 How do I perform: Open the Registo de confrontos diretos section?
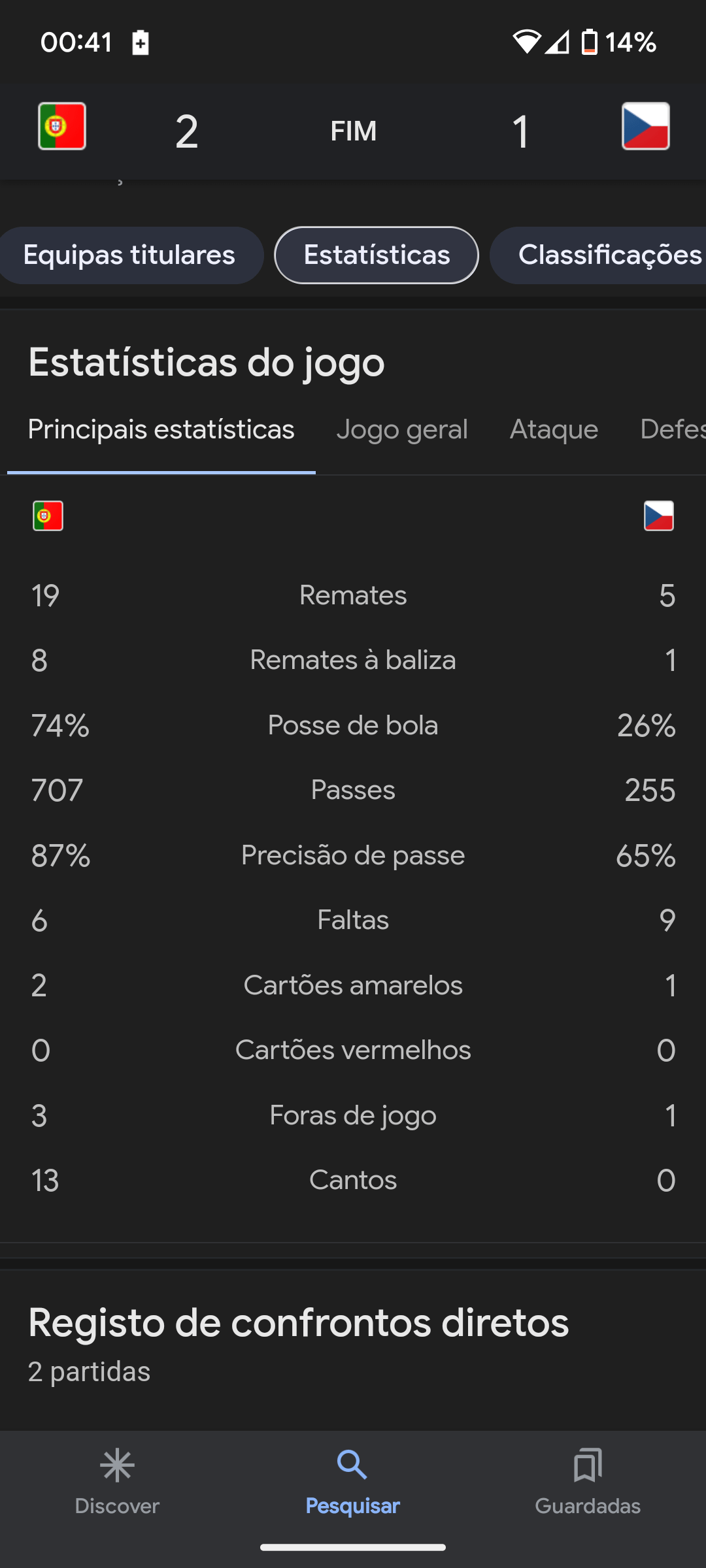(298, 1323)
